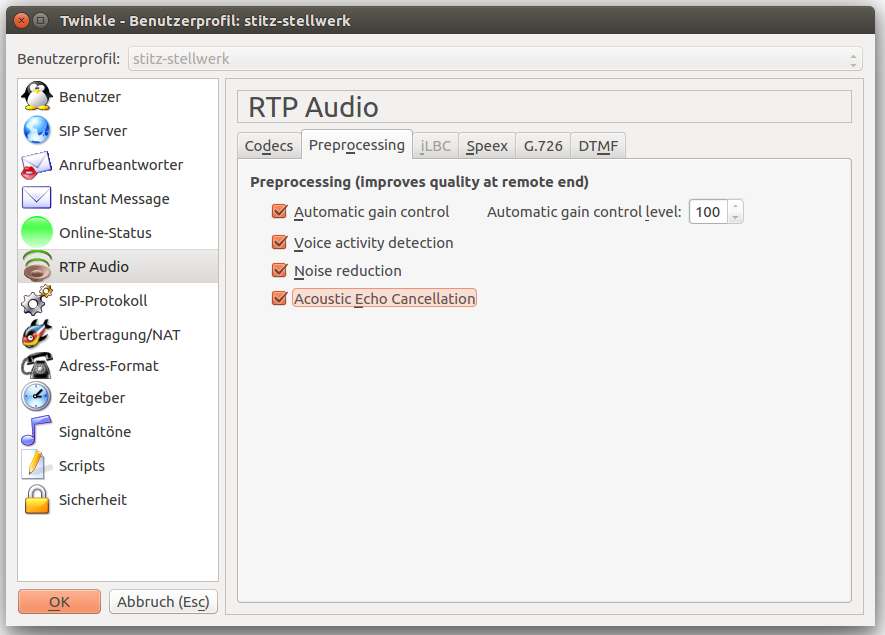Close the Twinkle profile window
This screenshot has height=635, width=885.
tap(21, 21)
